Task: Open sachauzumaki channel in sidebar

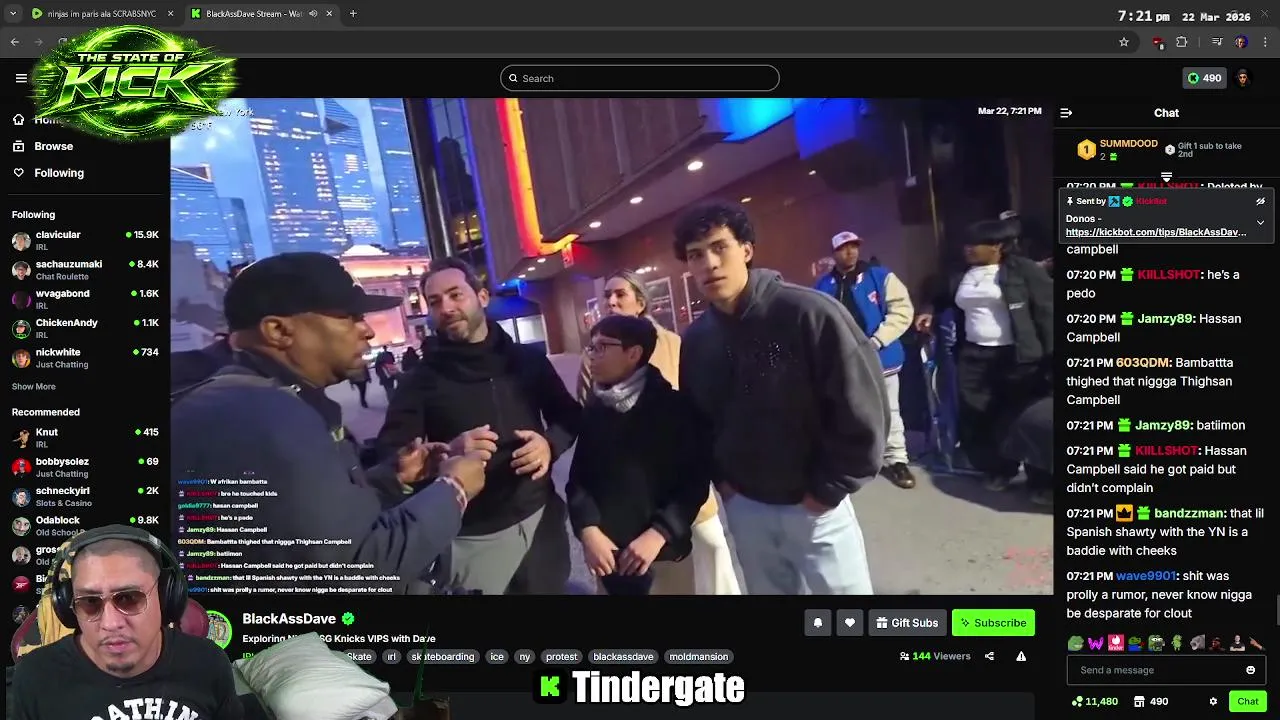Action: (x=85, y=270)
